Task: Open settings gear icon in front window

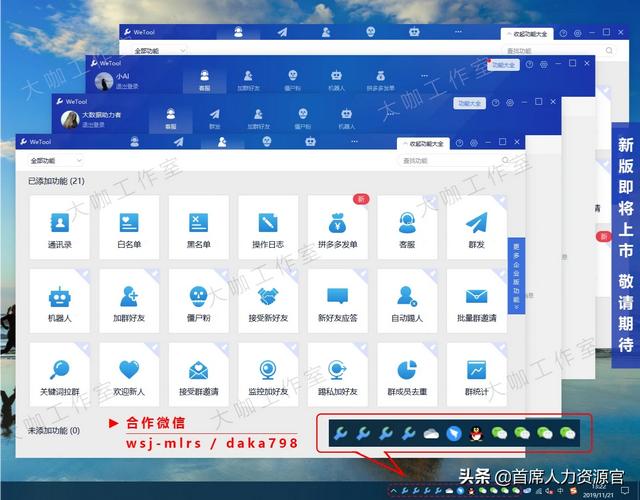Action: (x=474, y=143)
